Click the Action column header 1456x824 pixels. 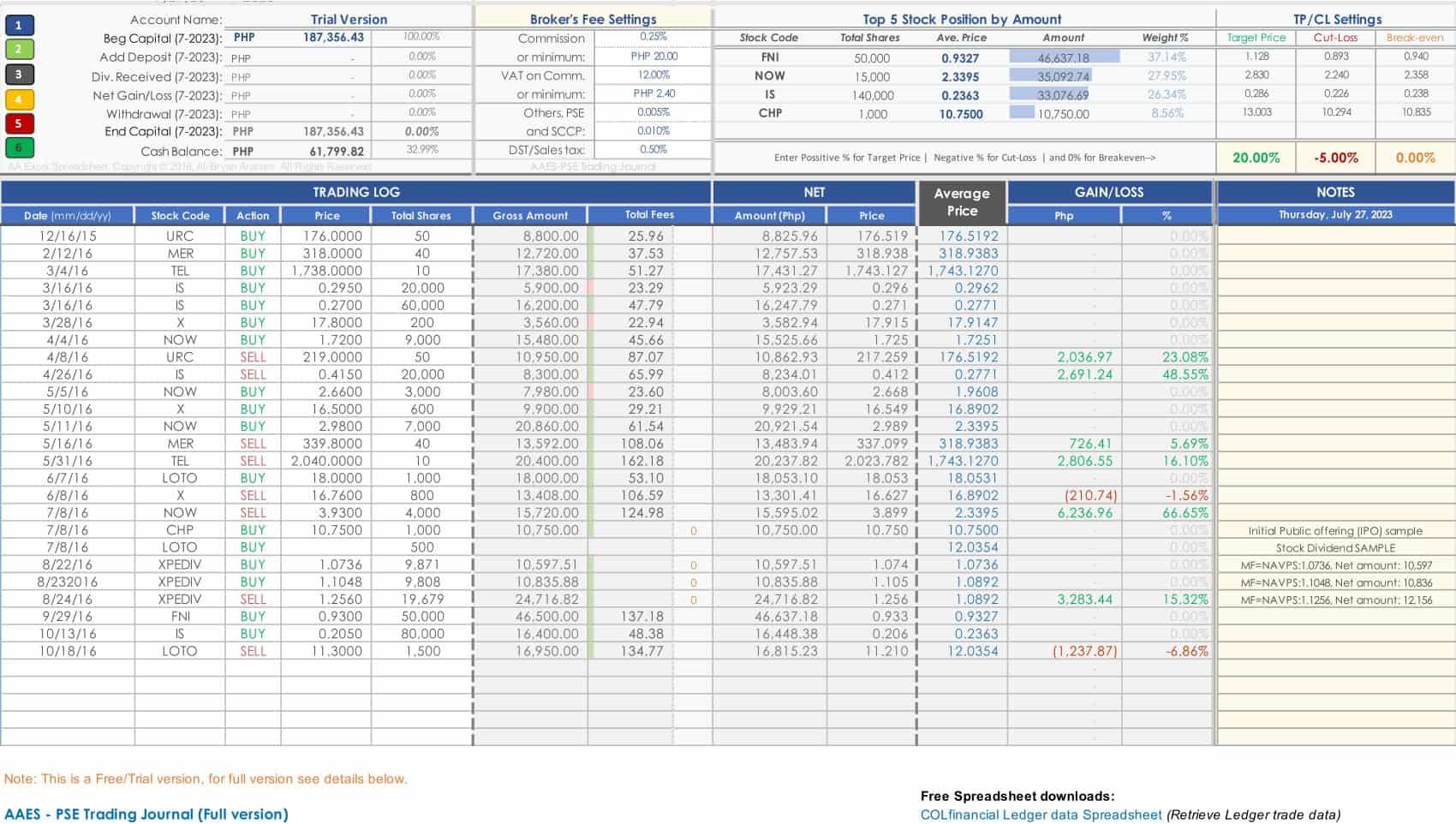[x=253, y=216]
